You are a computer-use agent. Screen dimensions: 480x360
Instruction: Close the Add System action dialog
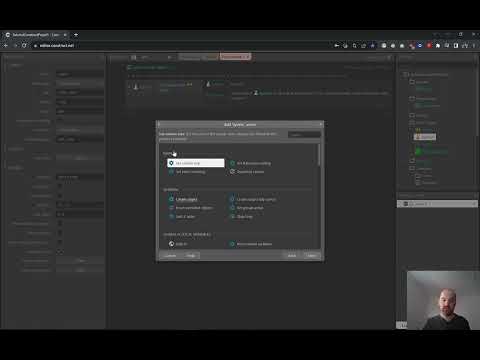tap(321, 124)
